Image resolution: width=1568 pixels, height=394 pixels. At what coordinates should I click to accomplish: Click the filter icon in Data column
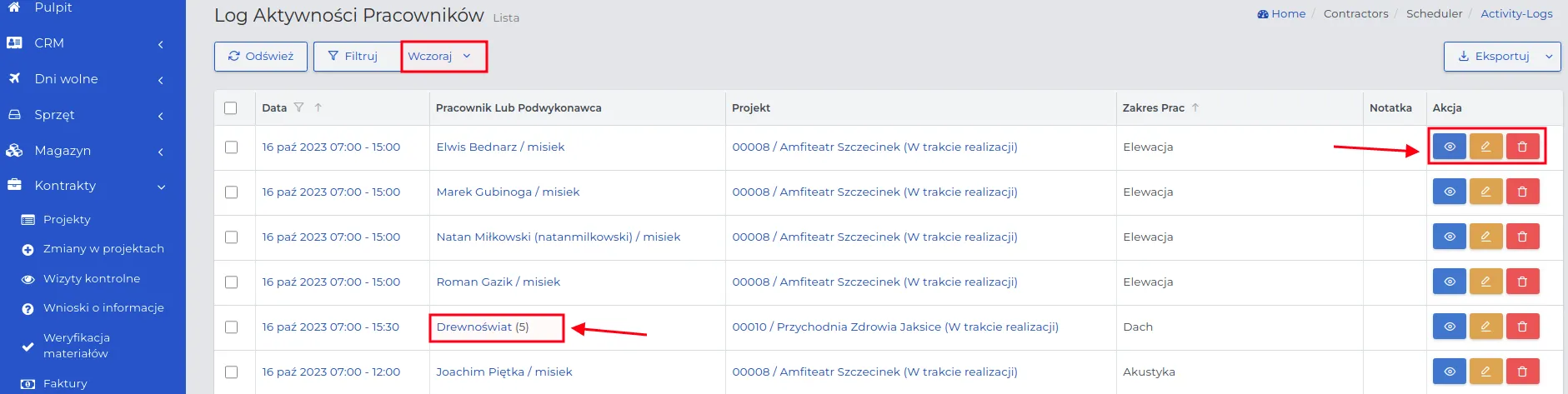pos(298,107)
